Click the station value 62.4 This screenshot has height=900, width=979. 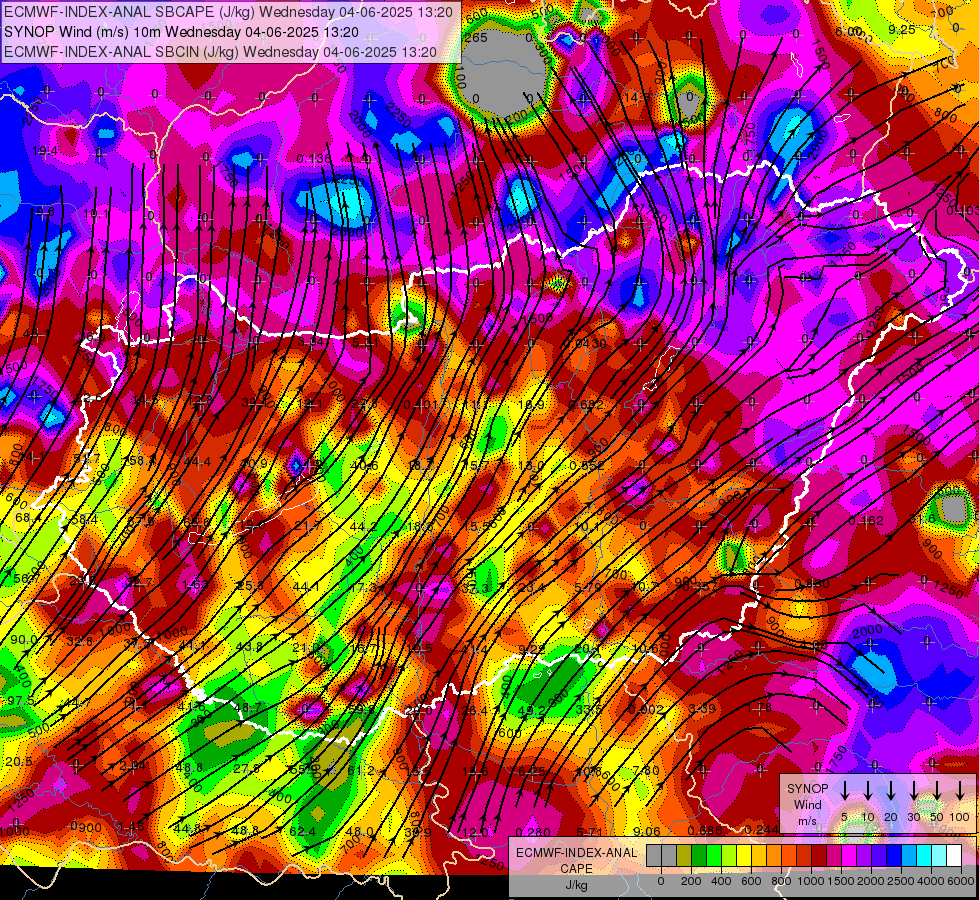click(302, 831)
